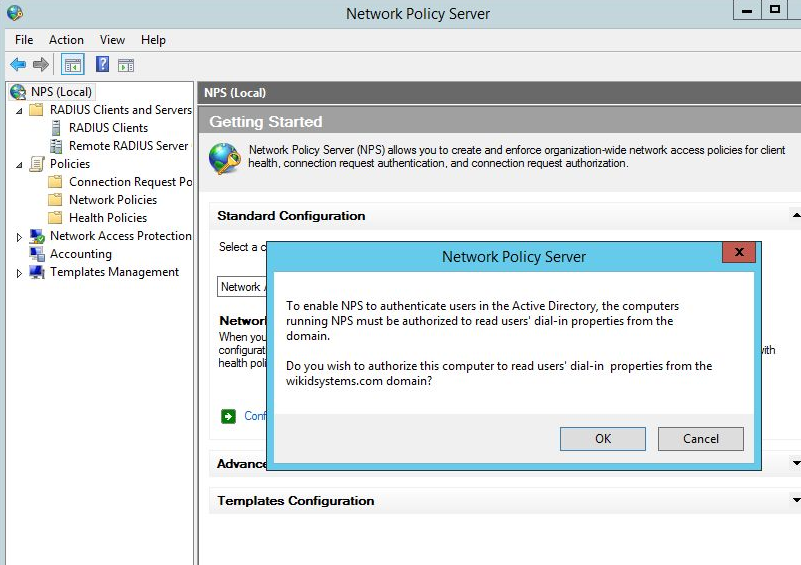This screenshot has height=565, width=801.
Task: Toggle the Show/Hide Console Tree toolbar icon
Action: pyautogui.click(x=73, y=65)
